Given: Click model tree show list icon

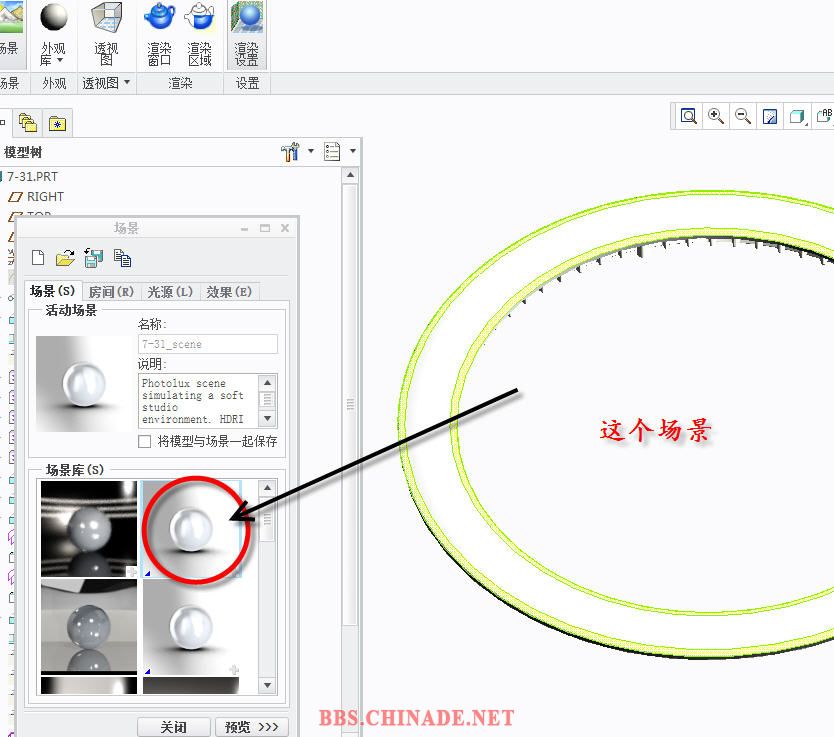Looking at the screenshot, I should click(332, 152).
